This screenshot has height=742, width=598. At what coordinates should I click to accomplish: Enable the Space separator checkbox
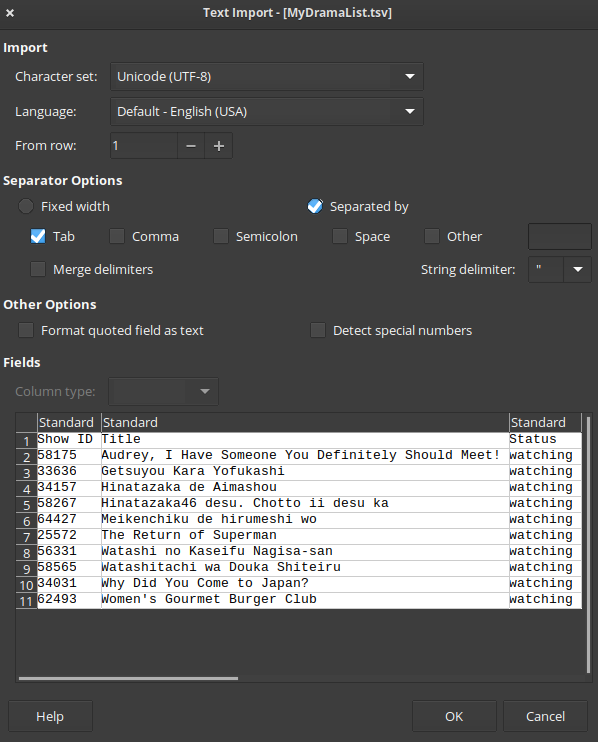click(x=340, y=236)
